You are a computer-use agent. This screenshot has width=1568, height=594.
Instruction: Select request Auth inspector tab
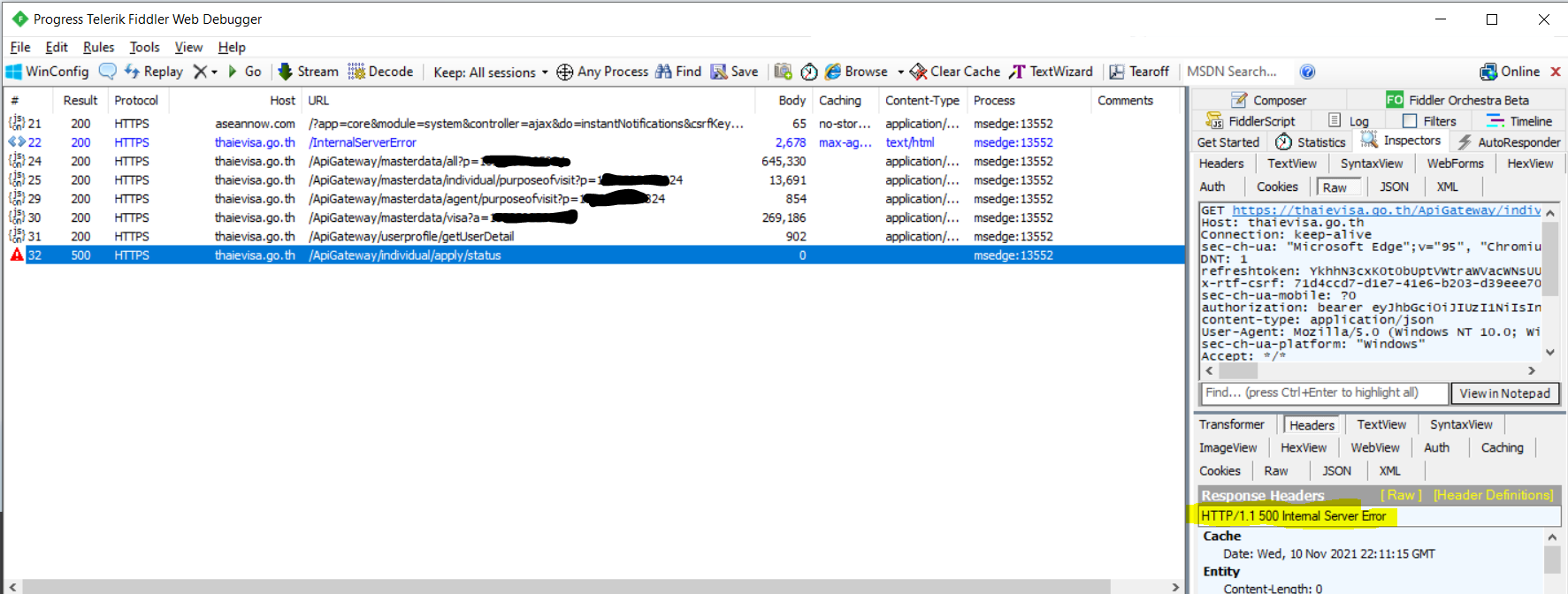point(1212,187)
